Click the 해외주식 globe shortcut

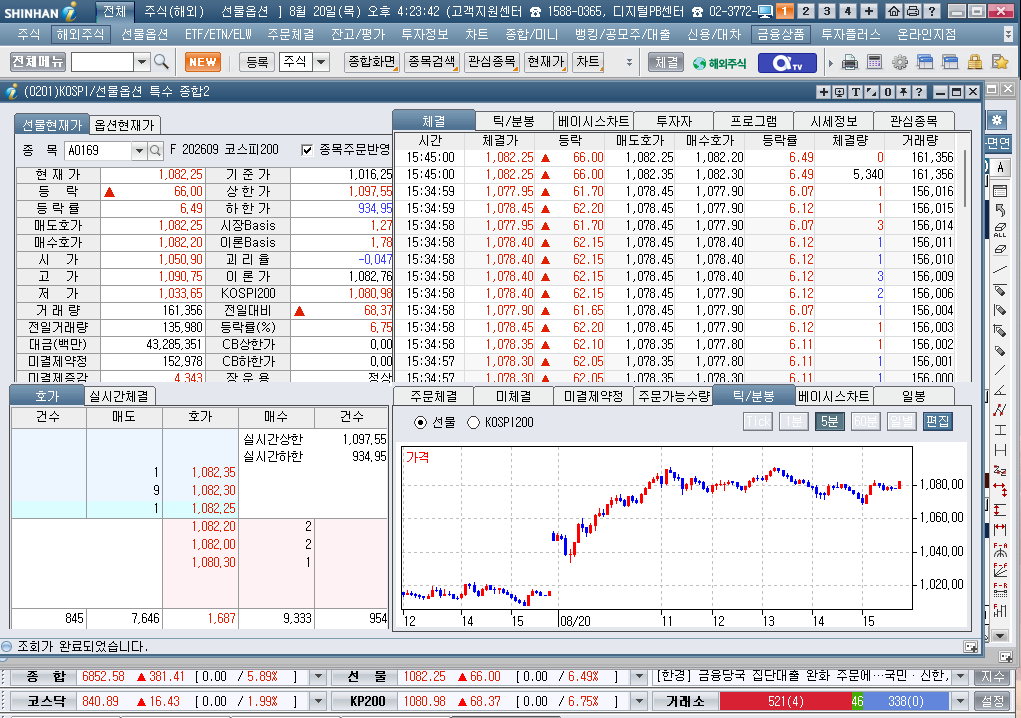pyautogui.click(x=719, y=63)
